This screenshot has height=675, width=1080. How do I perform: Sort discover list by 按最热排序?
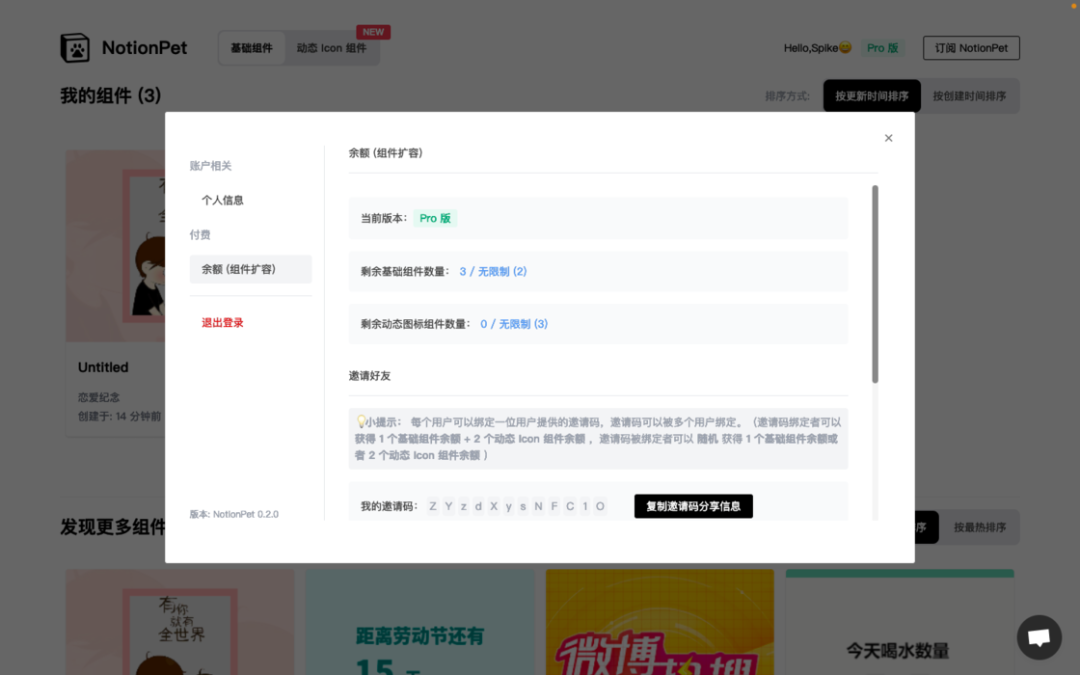979,527
